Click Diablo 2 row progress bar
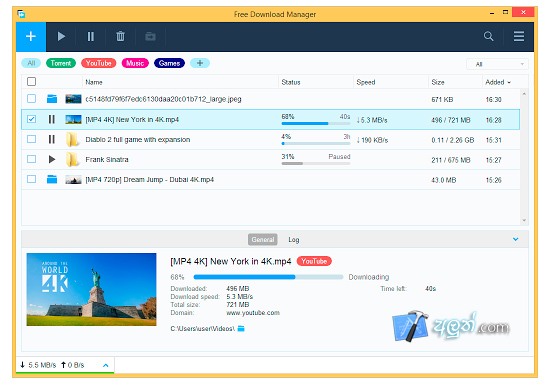The image size is (546, 384). click(316, 143)
